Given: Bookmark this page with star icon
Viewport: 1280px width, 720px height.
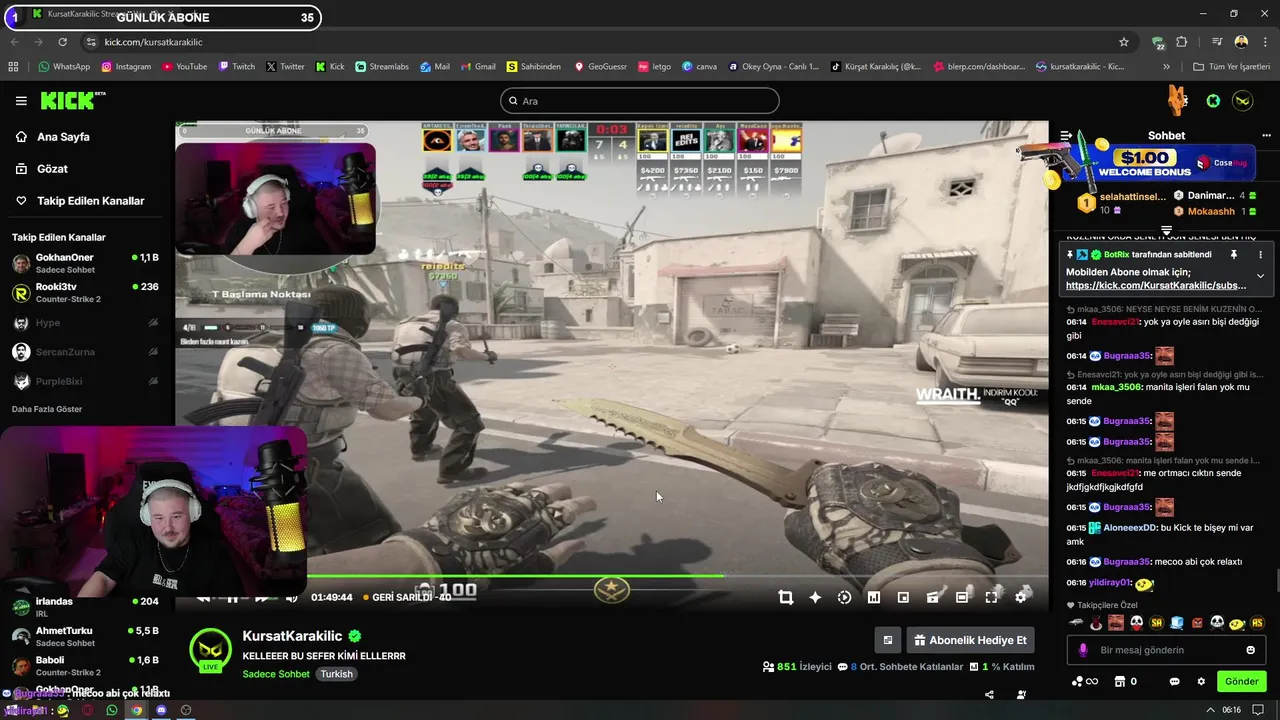Looking at the screenshot, I should pyautogui.click(x=1124, y=42).
